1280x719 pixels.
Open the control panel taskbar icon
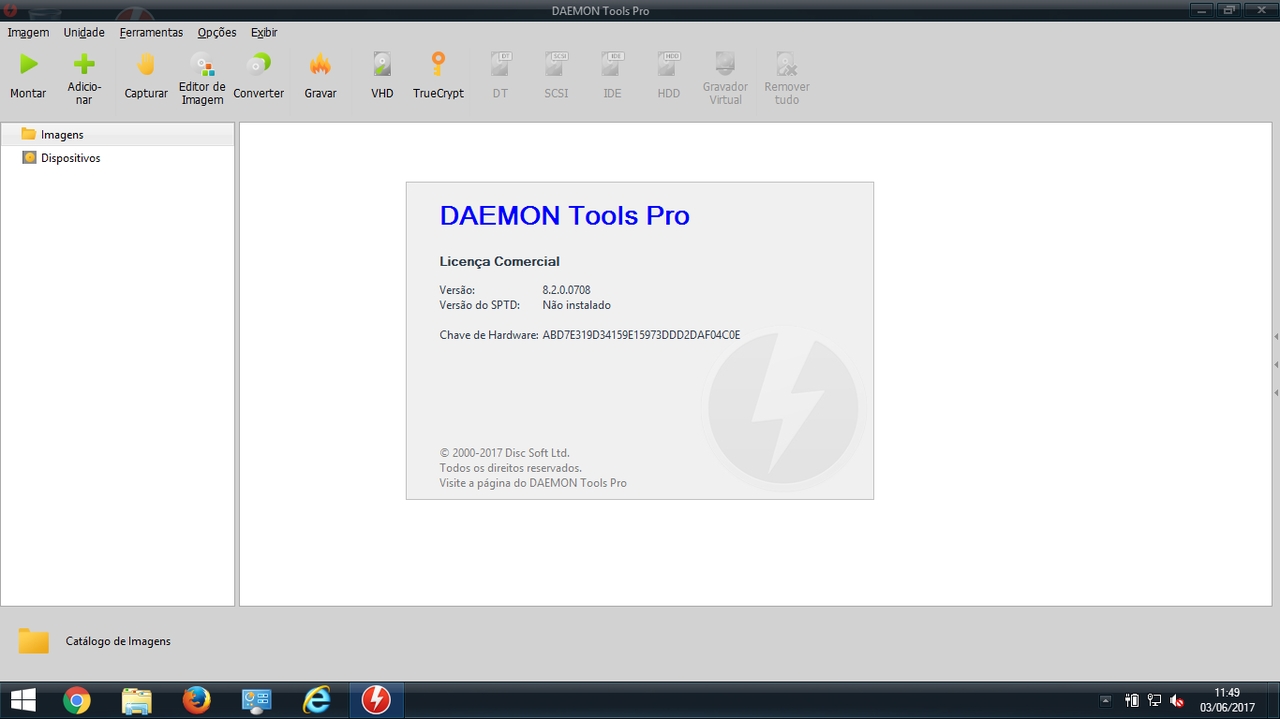(257, 700)
